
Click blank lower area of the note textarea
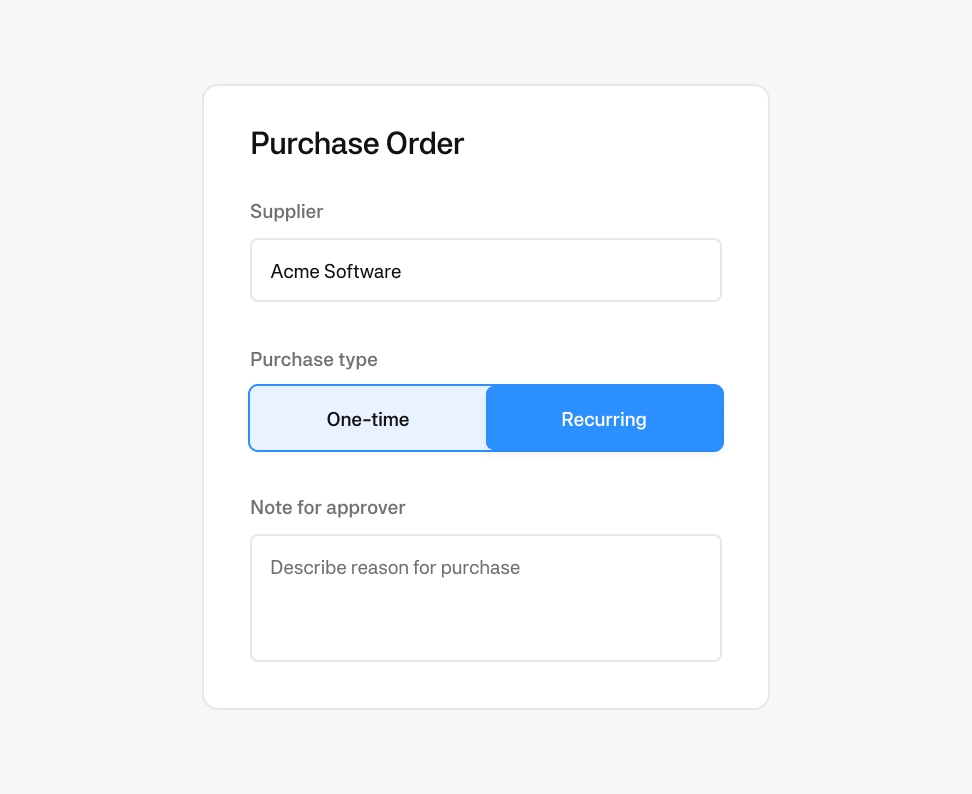click(x=486, y=626)
